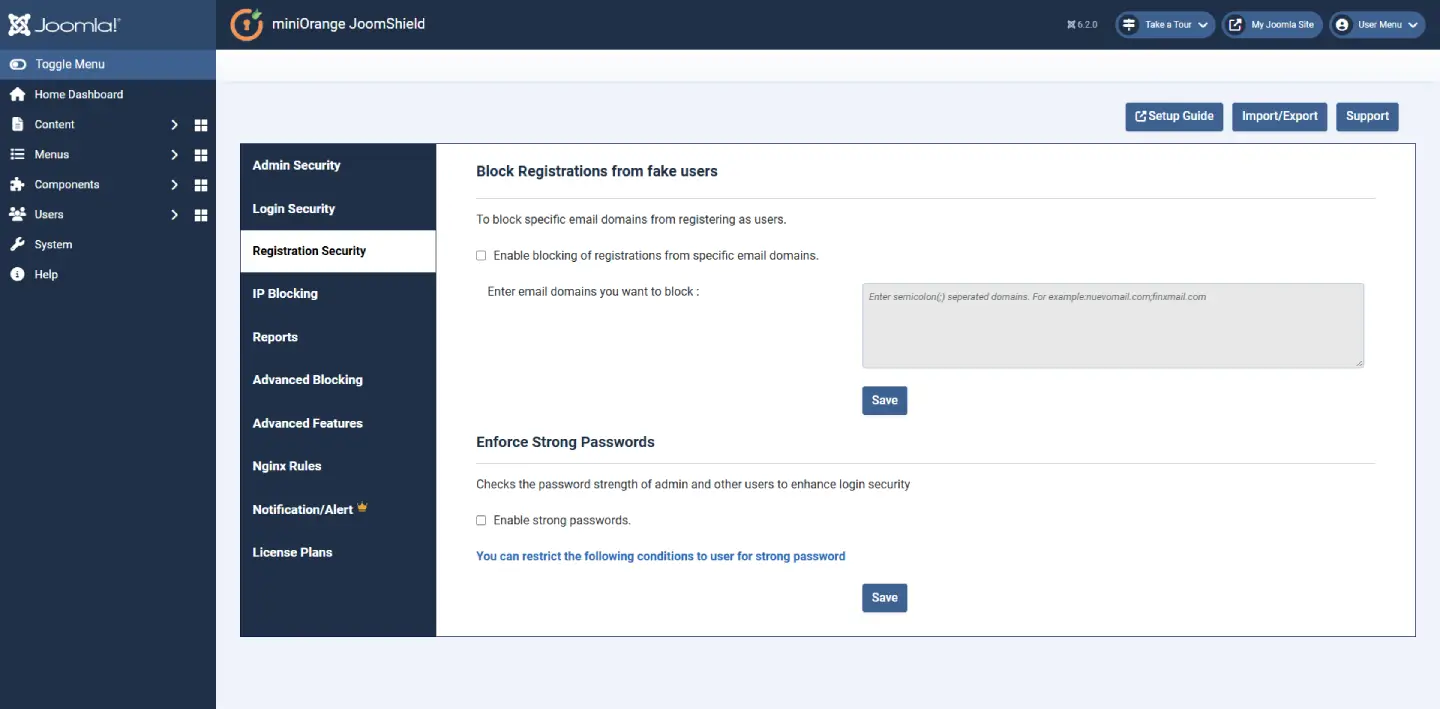Click the Users group icon
This screenshot has width=1440, height=709.
[17, 214]
